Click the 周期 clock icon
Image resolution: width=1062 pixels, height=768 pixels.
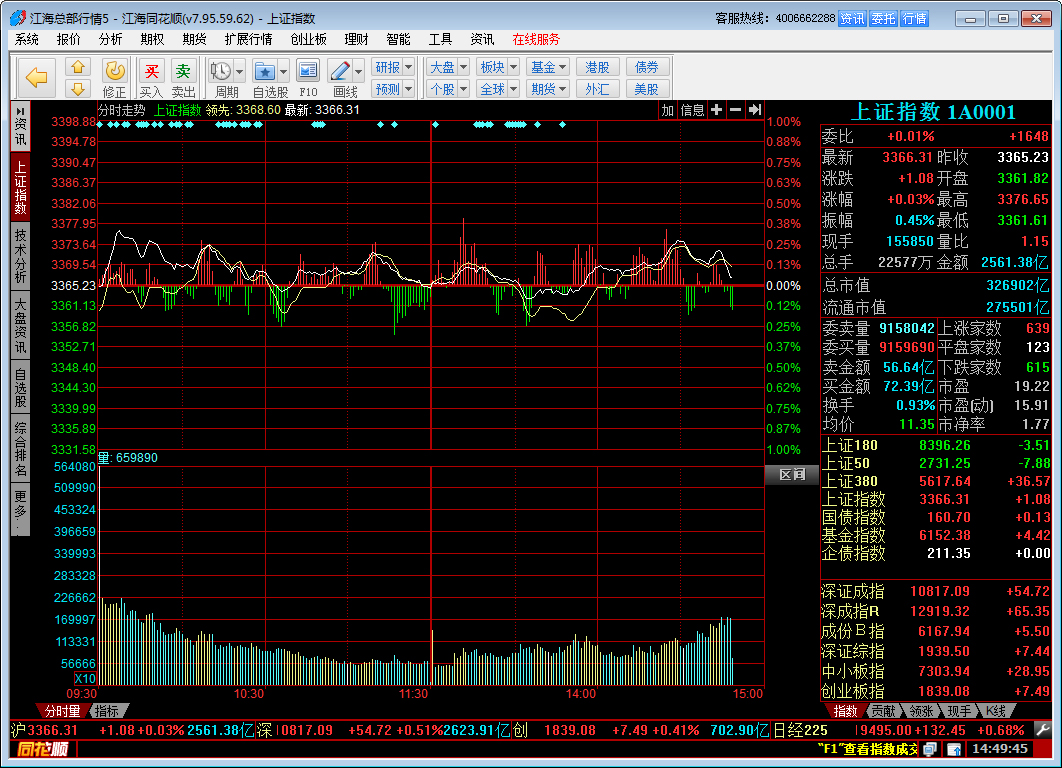pyautogui.click(x=220, y=70)
